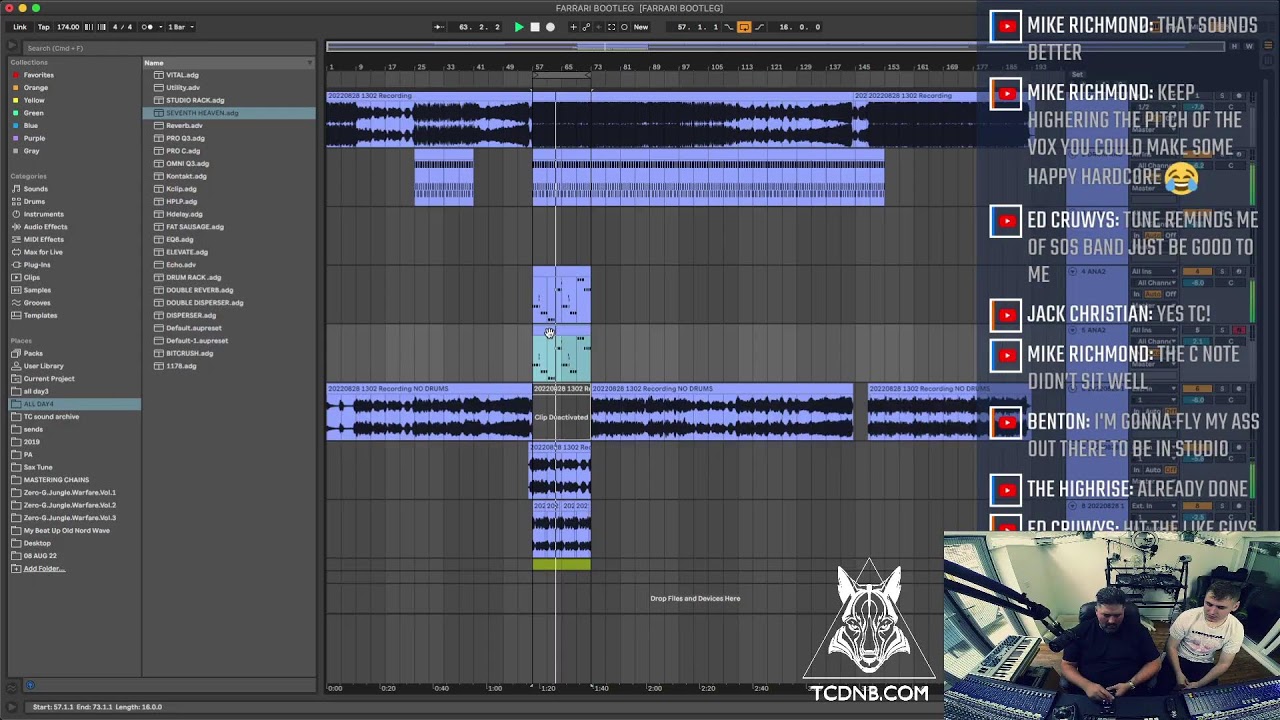Open the Sounds category
The height and width of the screenshot is (720, 1280).
pos(35,189)
